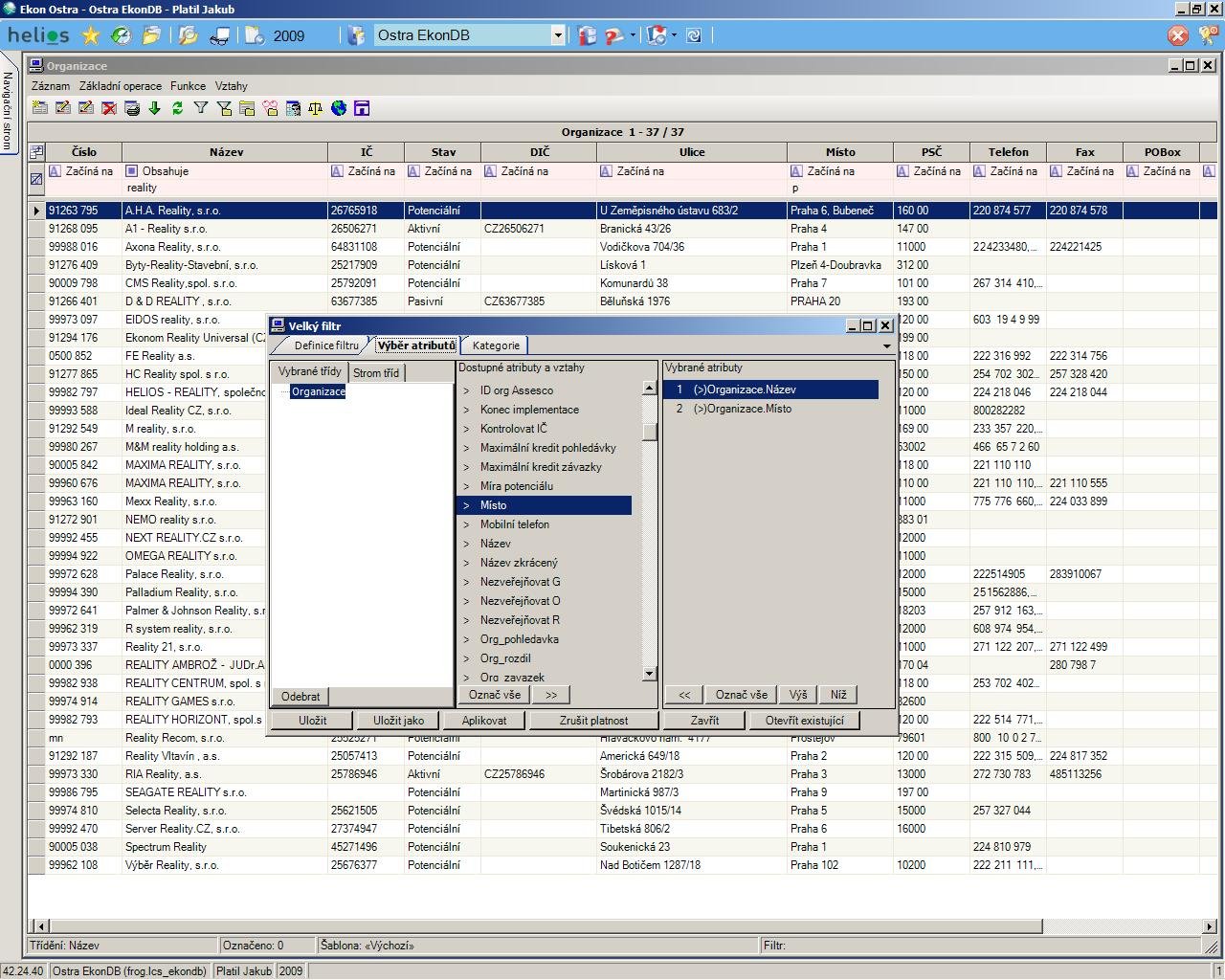Open the Ostra EkonDB database dropdown
The width and height of the screenshot is (1225, 980).
(558, 35)
